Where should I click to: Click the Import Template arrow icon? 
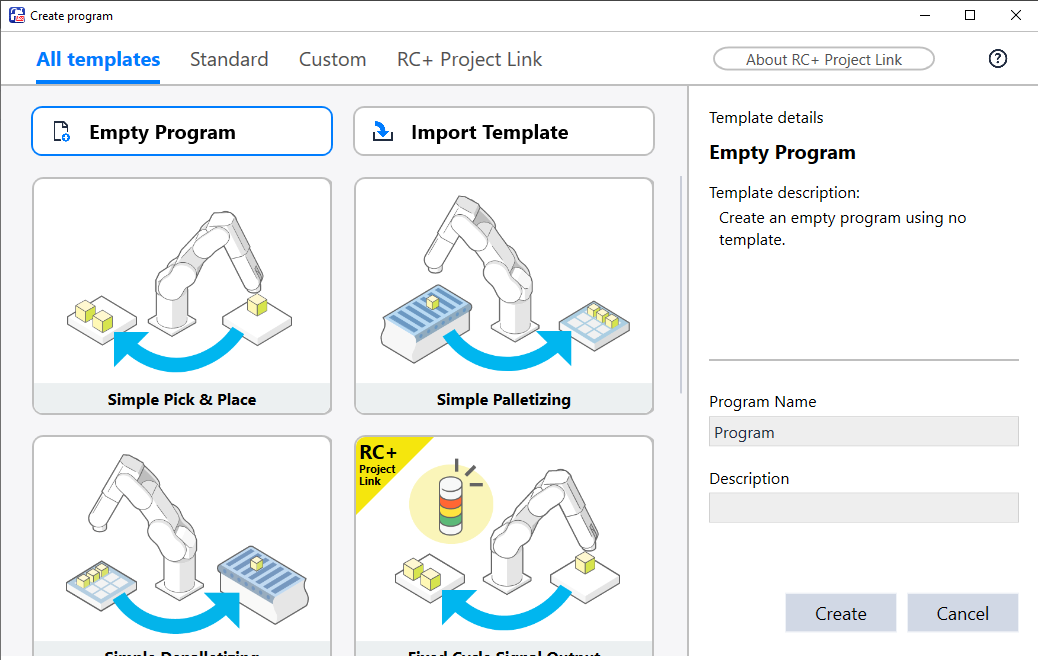[x=383, y=132]
